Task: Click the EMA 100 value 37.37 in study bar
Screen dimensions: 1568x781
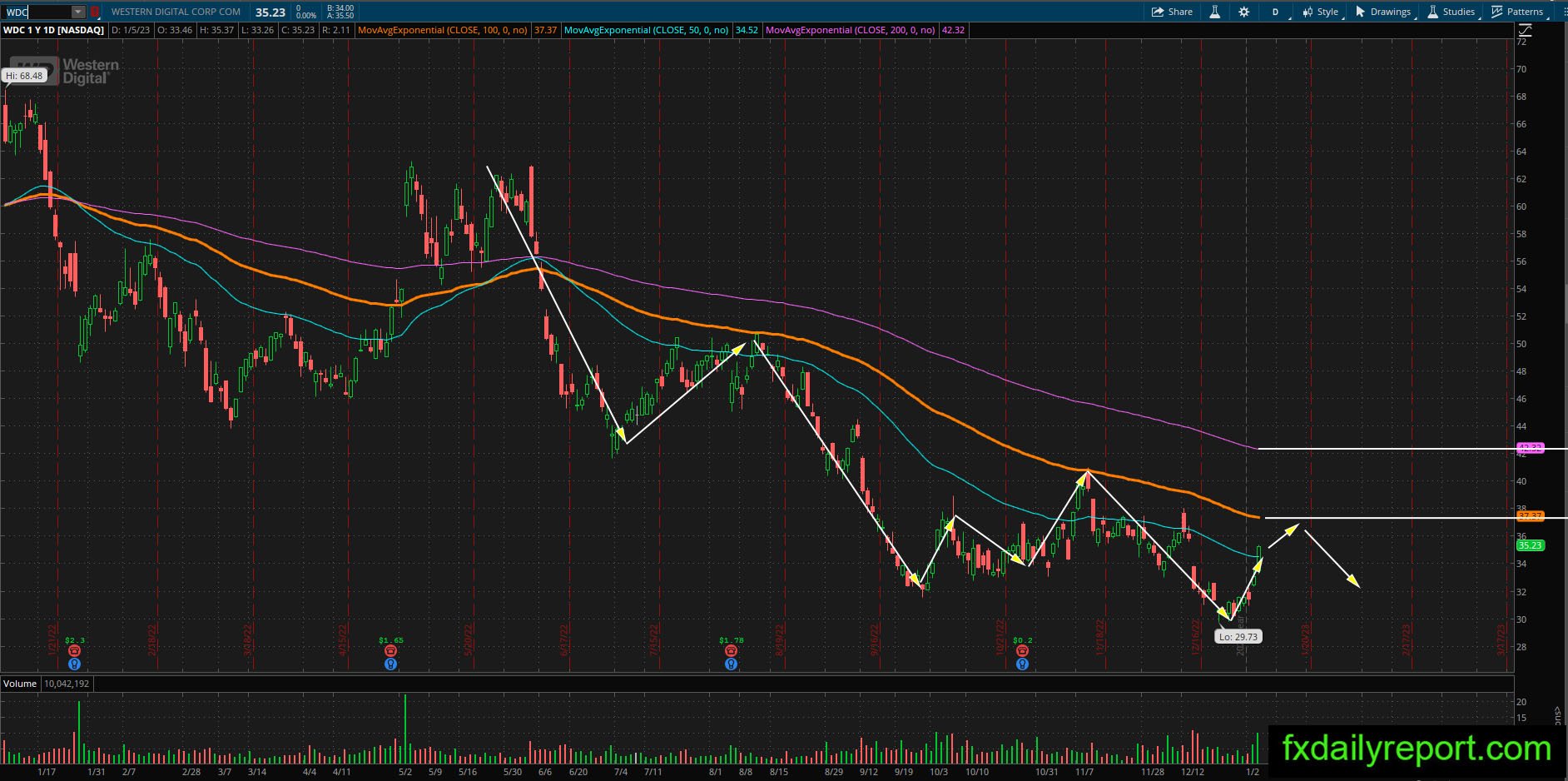Action: pos(545,30)
